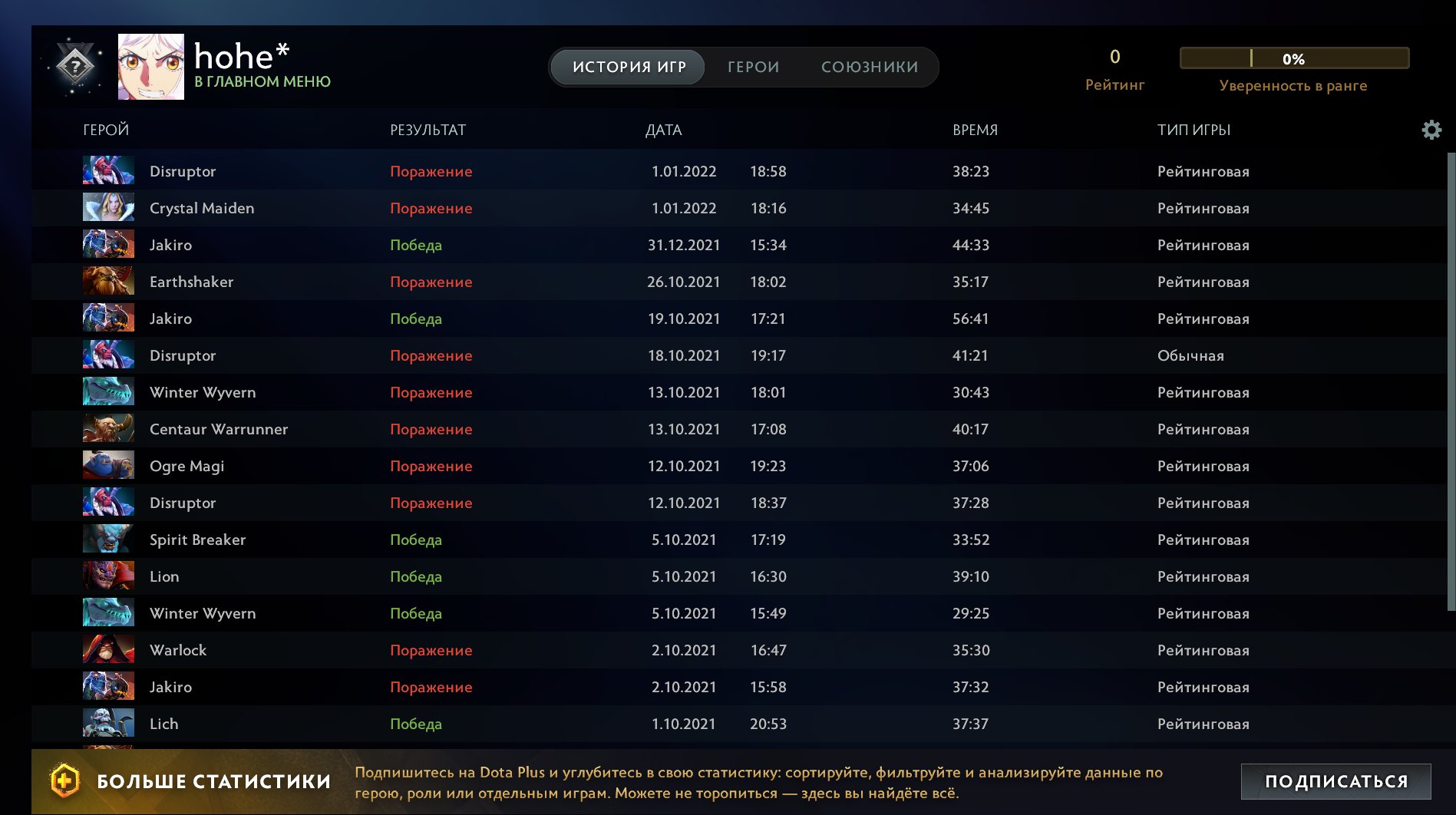Switch to the Герои tab
Screen dimensions: 1456x815
click(x=752, y=67)
